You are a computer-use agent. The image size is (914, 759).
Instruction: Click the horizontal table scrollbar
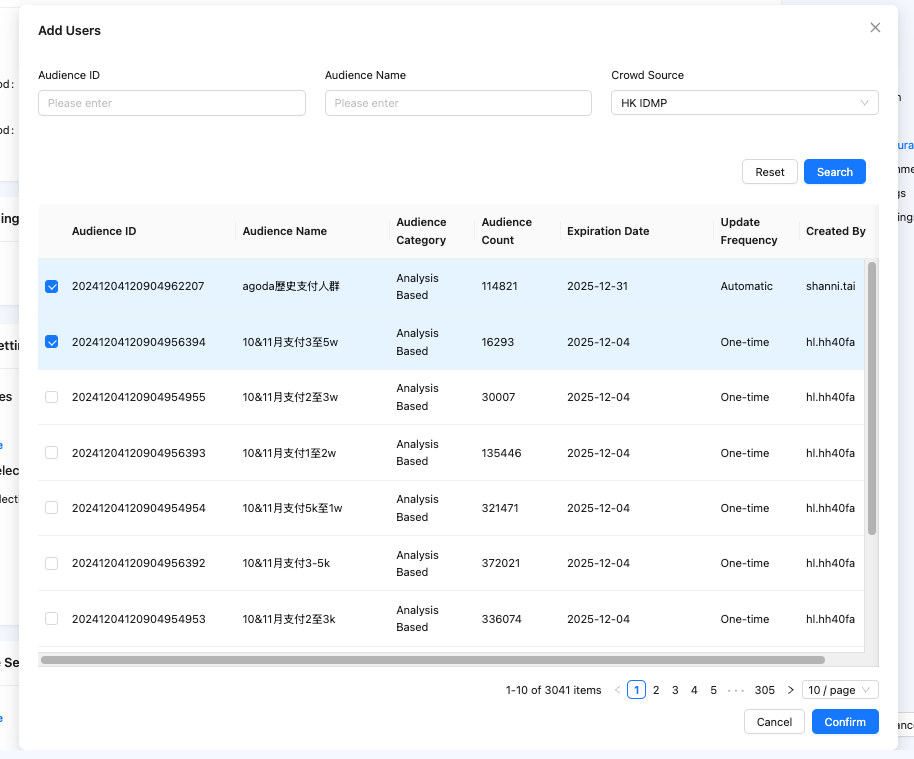click(432, 660)
